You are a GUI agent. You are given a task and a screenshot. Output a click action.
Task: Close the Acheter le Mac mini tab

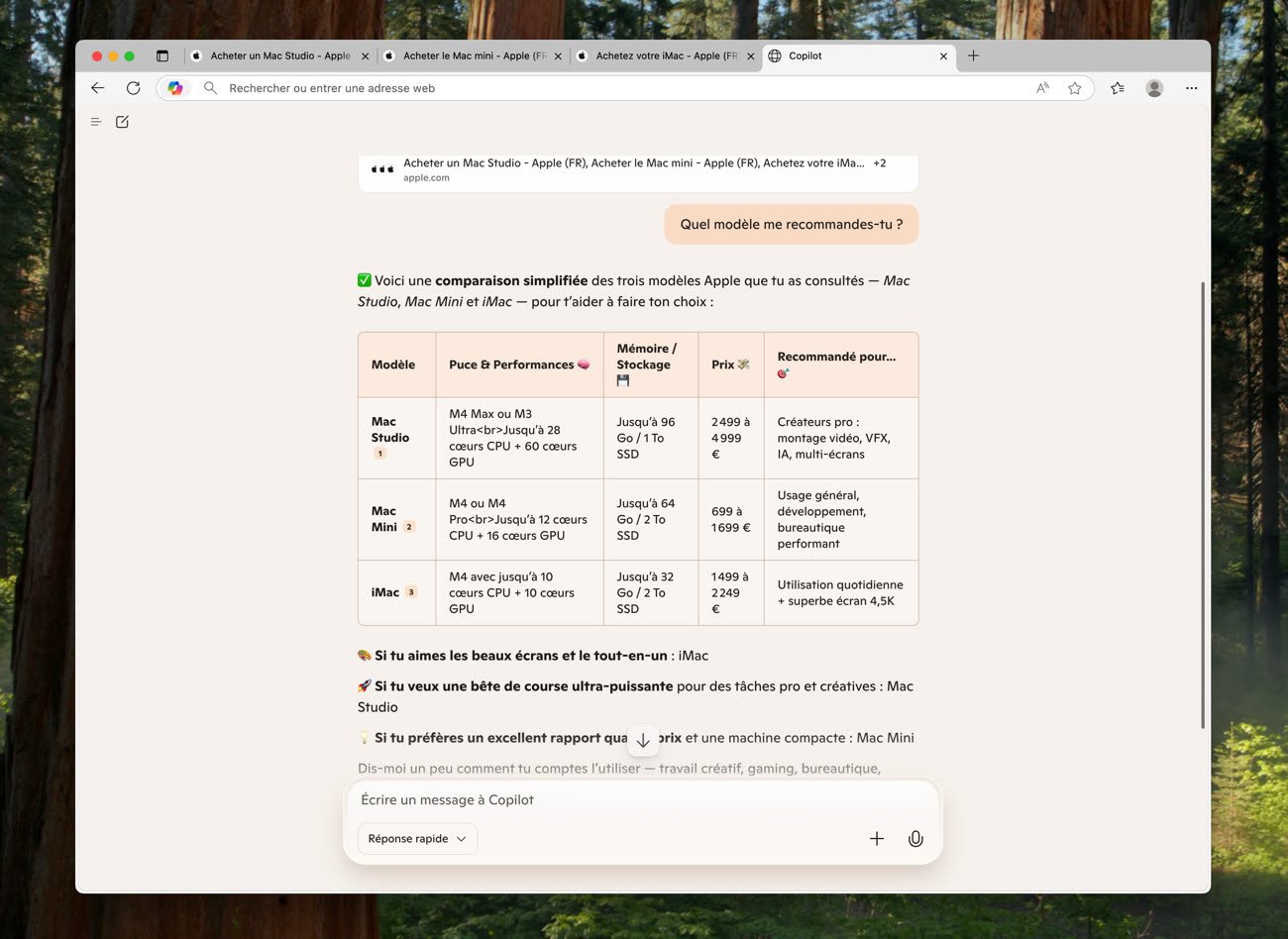click(x=558, y=56)
